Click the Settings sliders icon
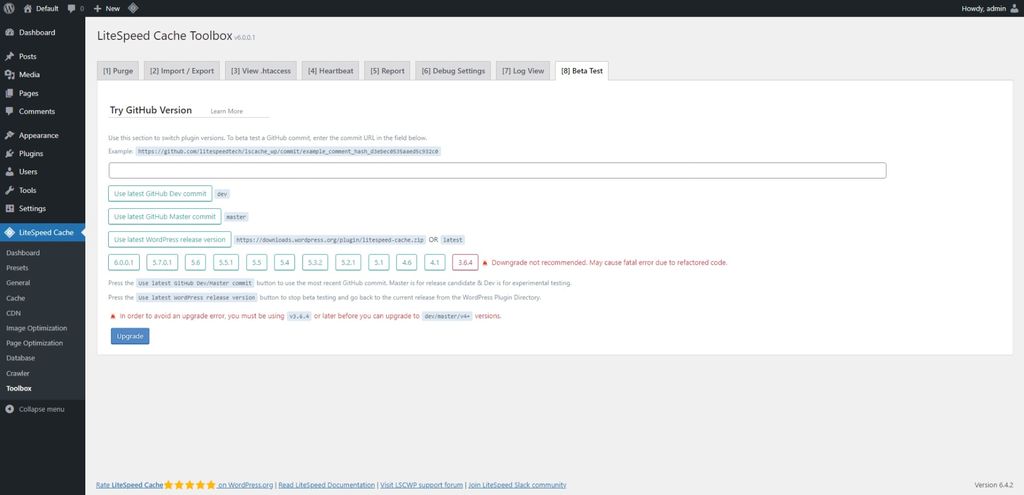The image size is (1024, 495). click(9, 209)
